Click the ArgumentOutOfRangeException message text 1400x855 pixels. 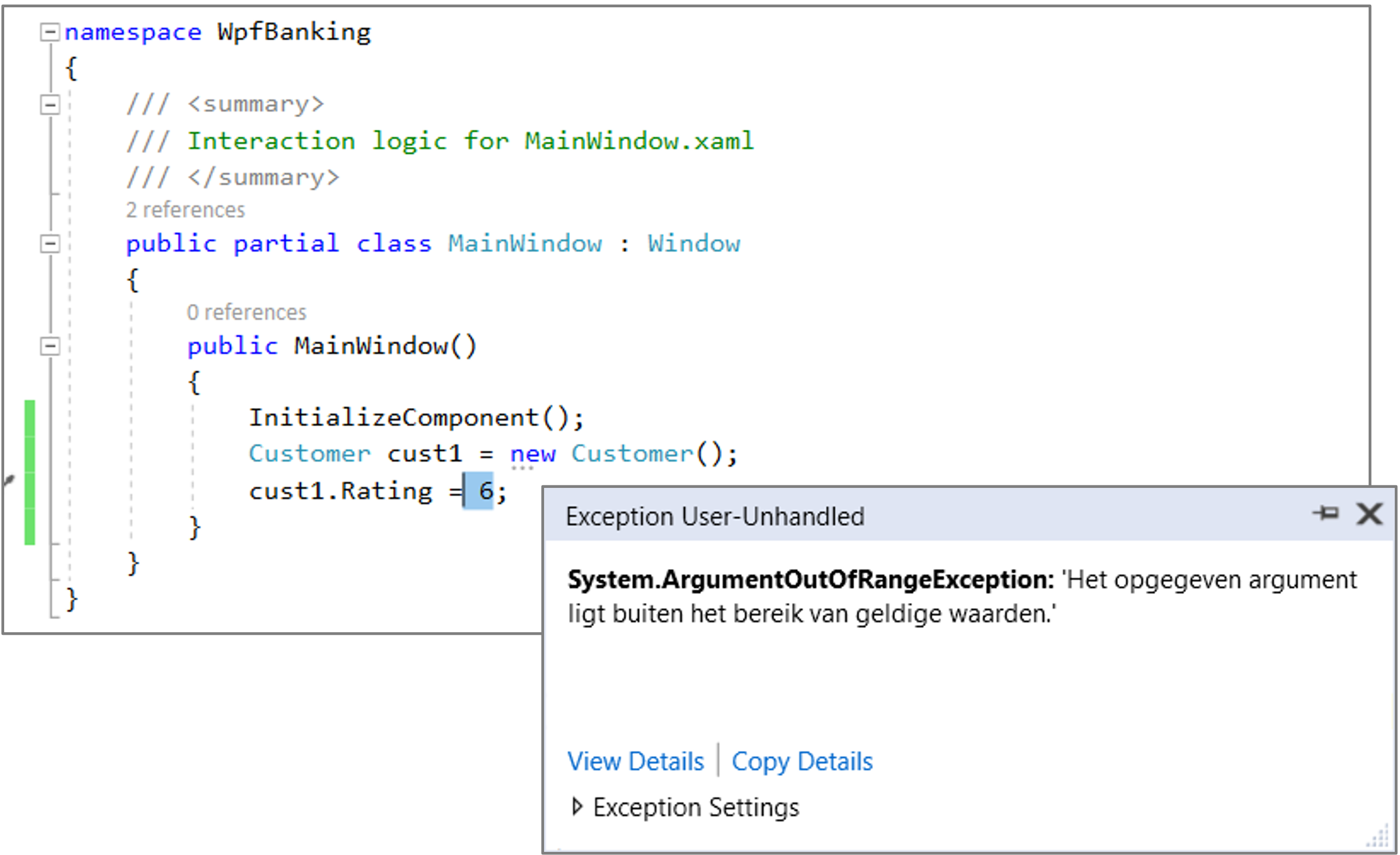(x=962, y=597)
